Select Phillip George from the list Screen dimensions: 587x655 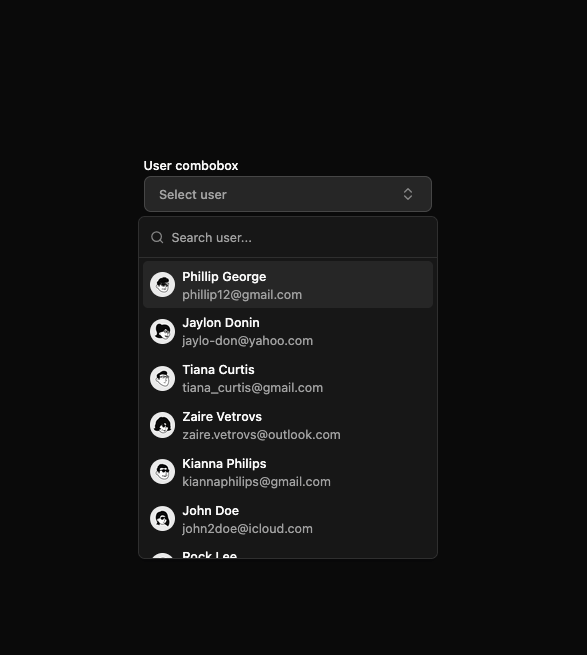pos(287,285)
